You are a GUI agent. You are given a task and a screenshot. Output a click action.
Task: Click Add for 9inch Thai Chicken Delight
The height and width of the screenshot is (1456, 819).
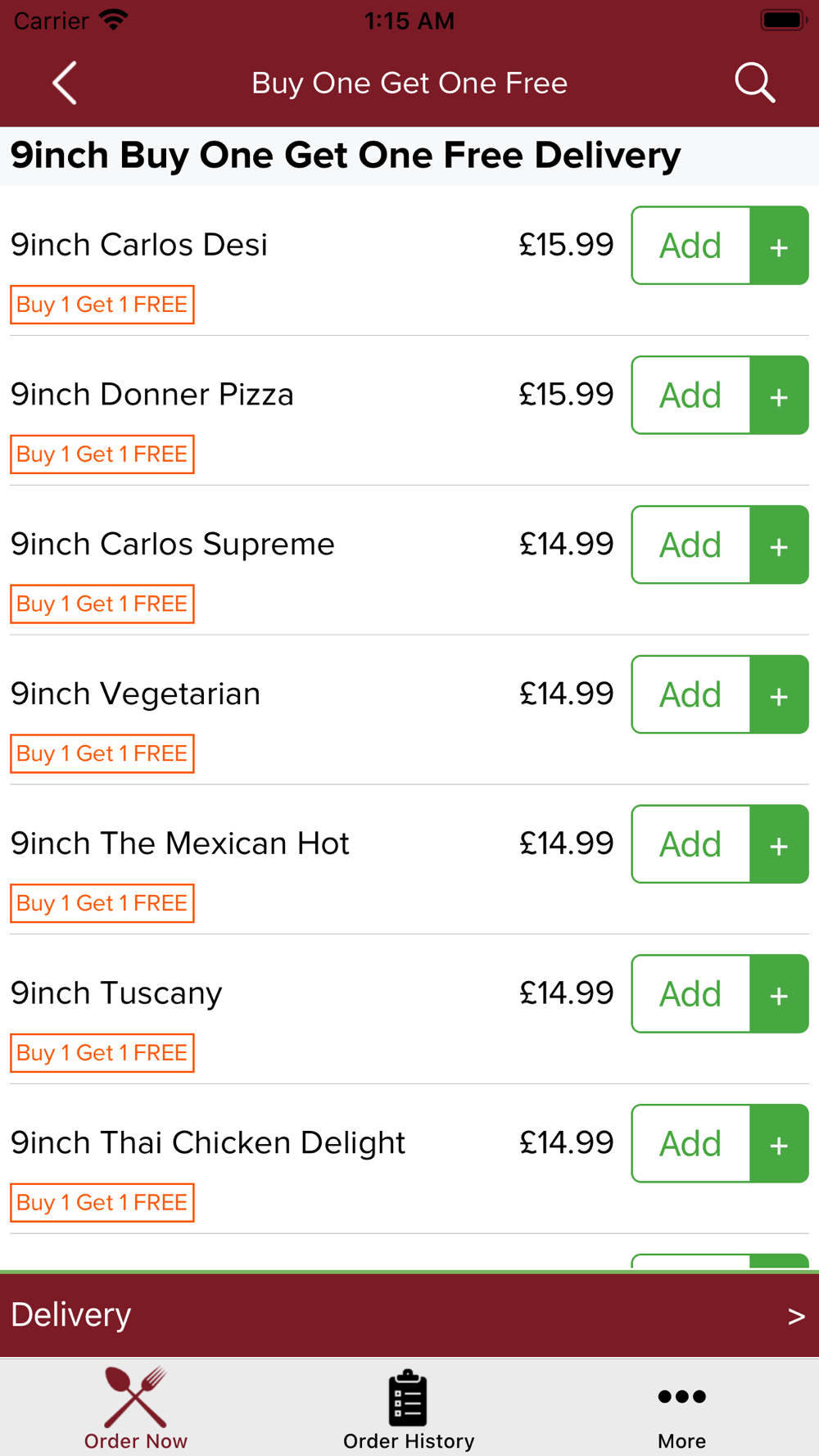coord(691,1144)
